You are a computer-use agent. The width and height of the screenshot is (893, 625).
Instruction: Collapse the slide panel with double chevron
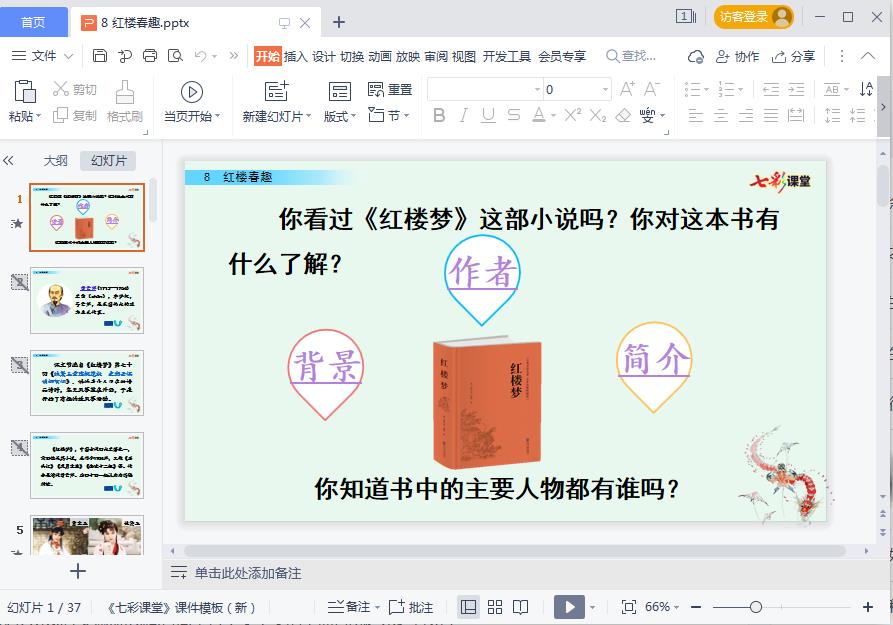pos(8,161)
